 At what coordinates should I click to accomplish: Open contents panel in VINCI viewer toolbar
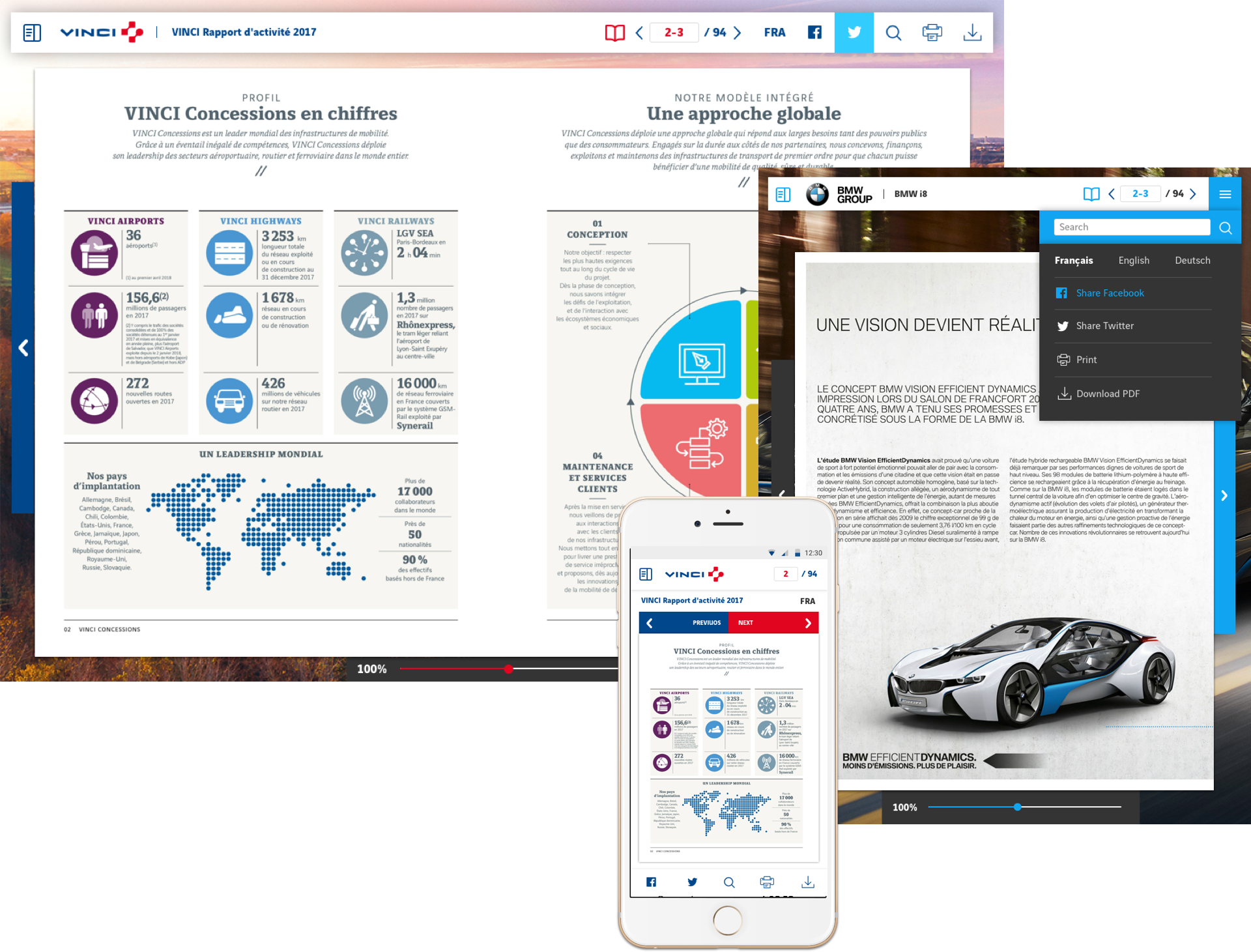[x=32, y=33]
